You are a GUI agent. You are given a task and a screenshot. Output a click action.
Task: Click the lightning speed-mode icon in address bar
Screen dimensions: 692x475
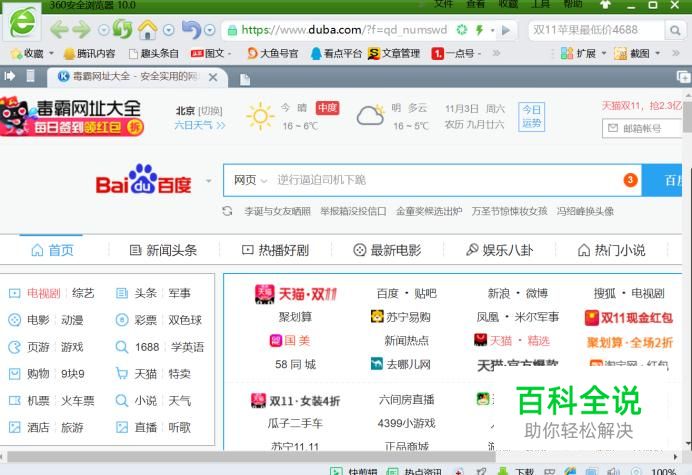(479, 30)
